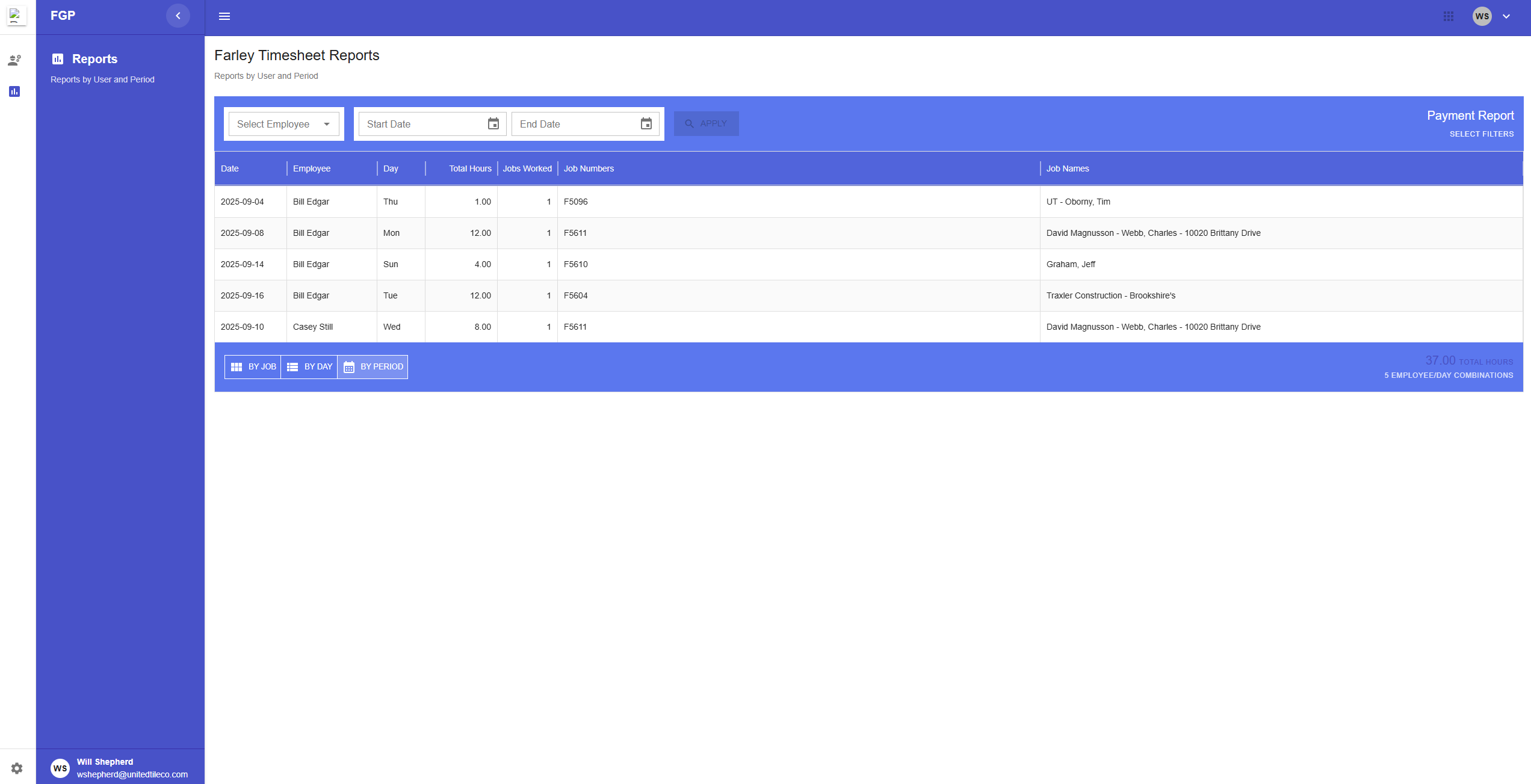
Task: Switch to BY JOB view
Action: click(x=252, y=366)
